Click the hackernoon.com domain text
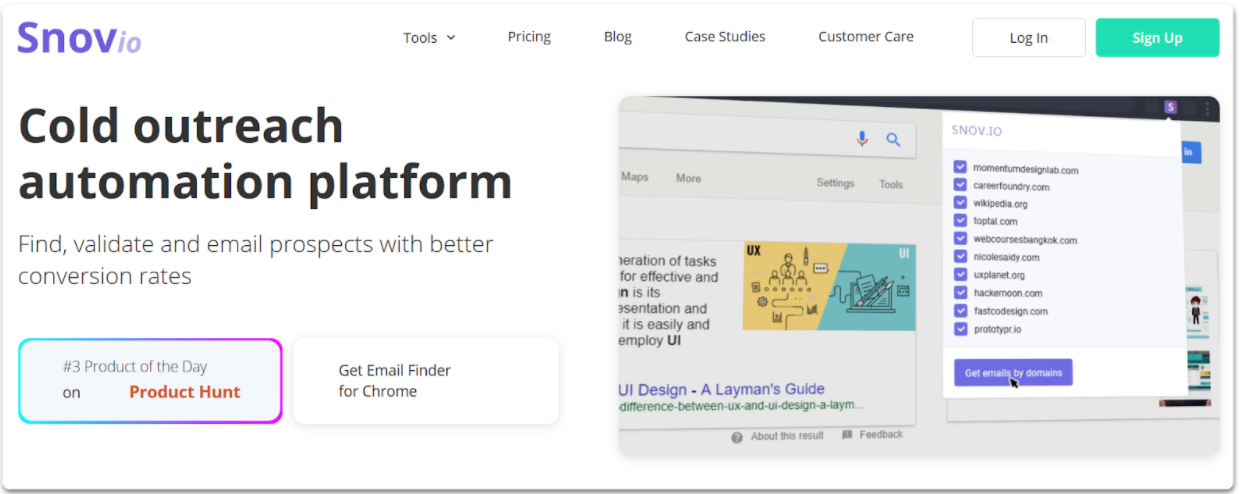The width and height of the screenshot is (1240, 494). pos(1008,293)
